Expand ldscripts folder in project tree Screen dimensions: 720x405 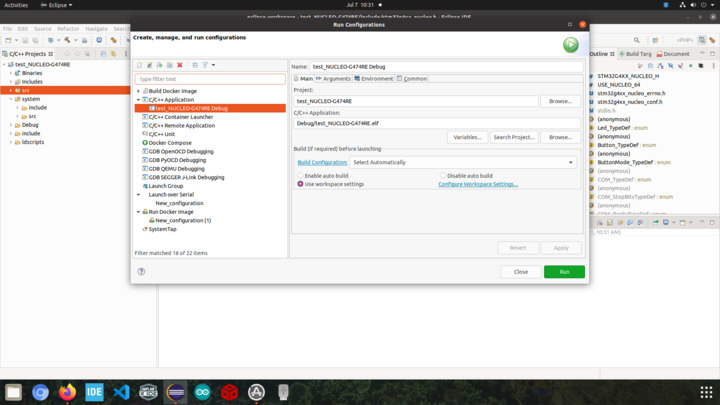click(x=11, y=142)
